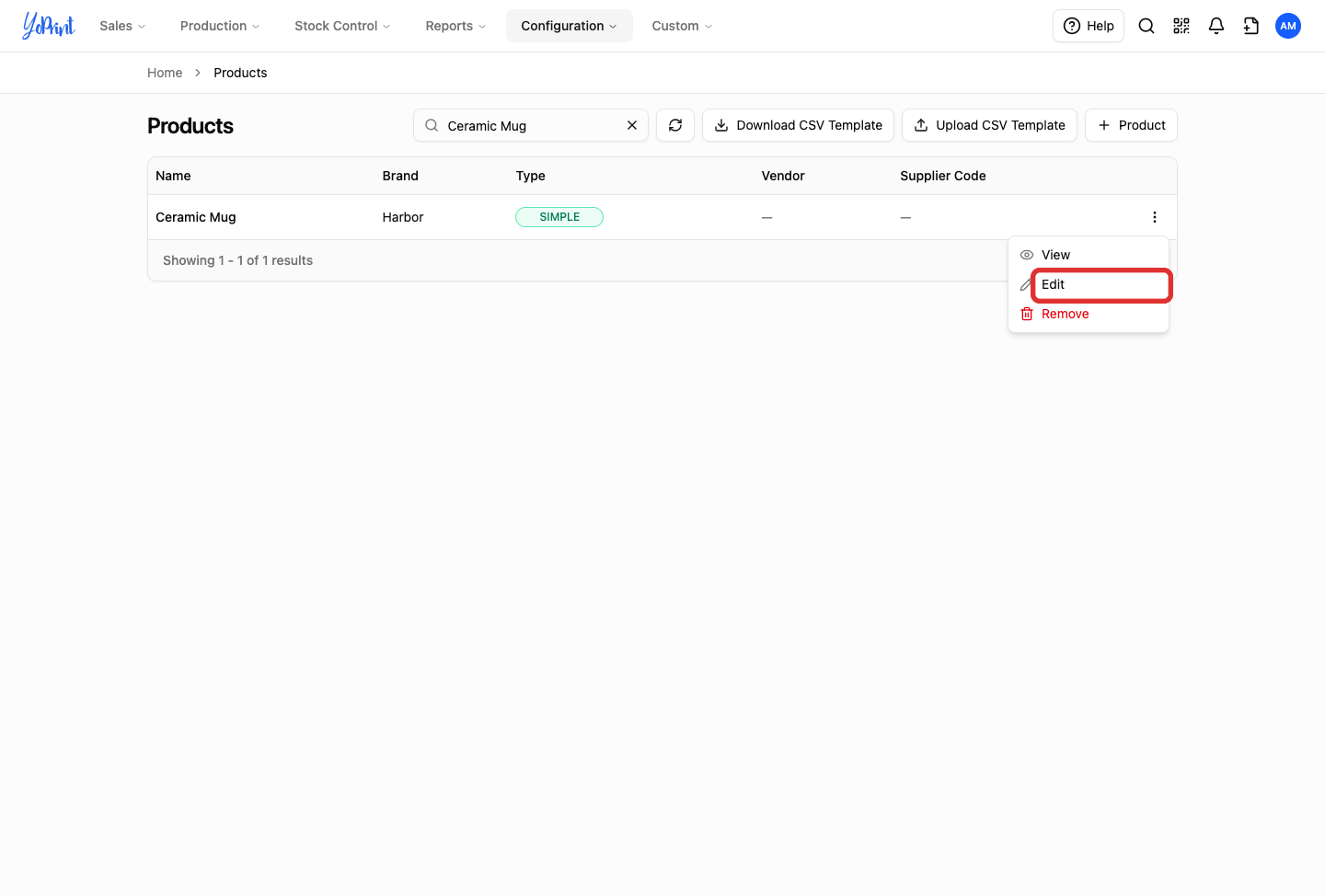The width and height of the screenshot is (1325, 896).
Task: Clear the Ceramic Mug search text
Action: point(632,125)
